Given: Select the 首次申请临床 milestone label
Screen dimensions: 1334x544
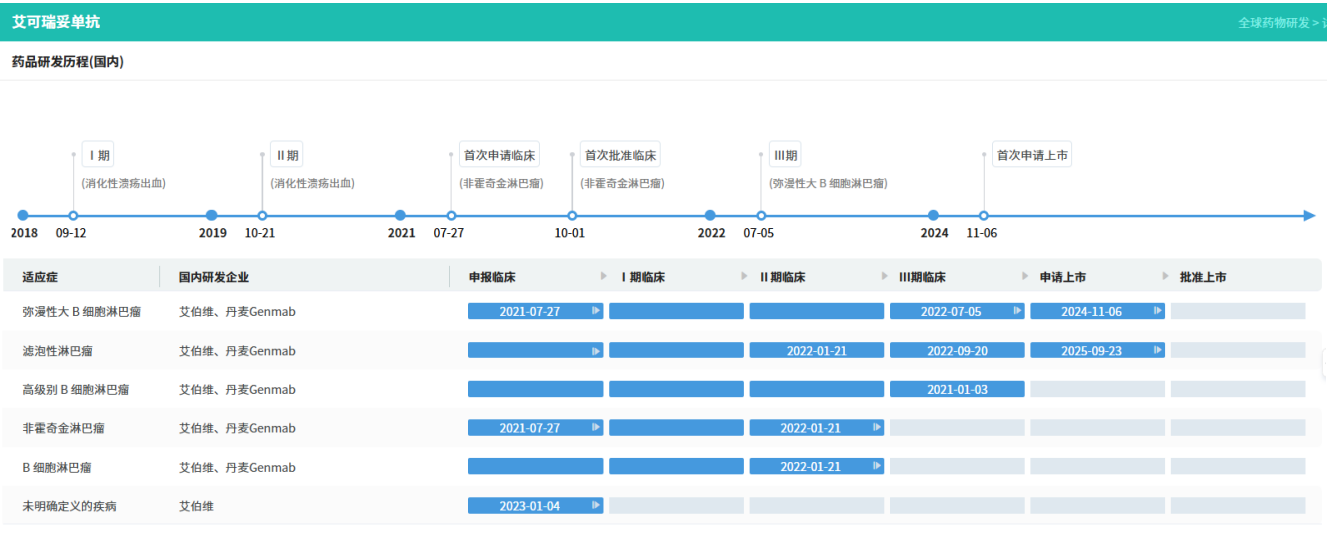Looking at the screenshot, I should (x=499, y=155).
